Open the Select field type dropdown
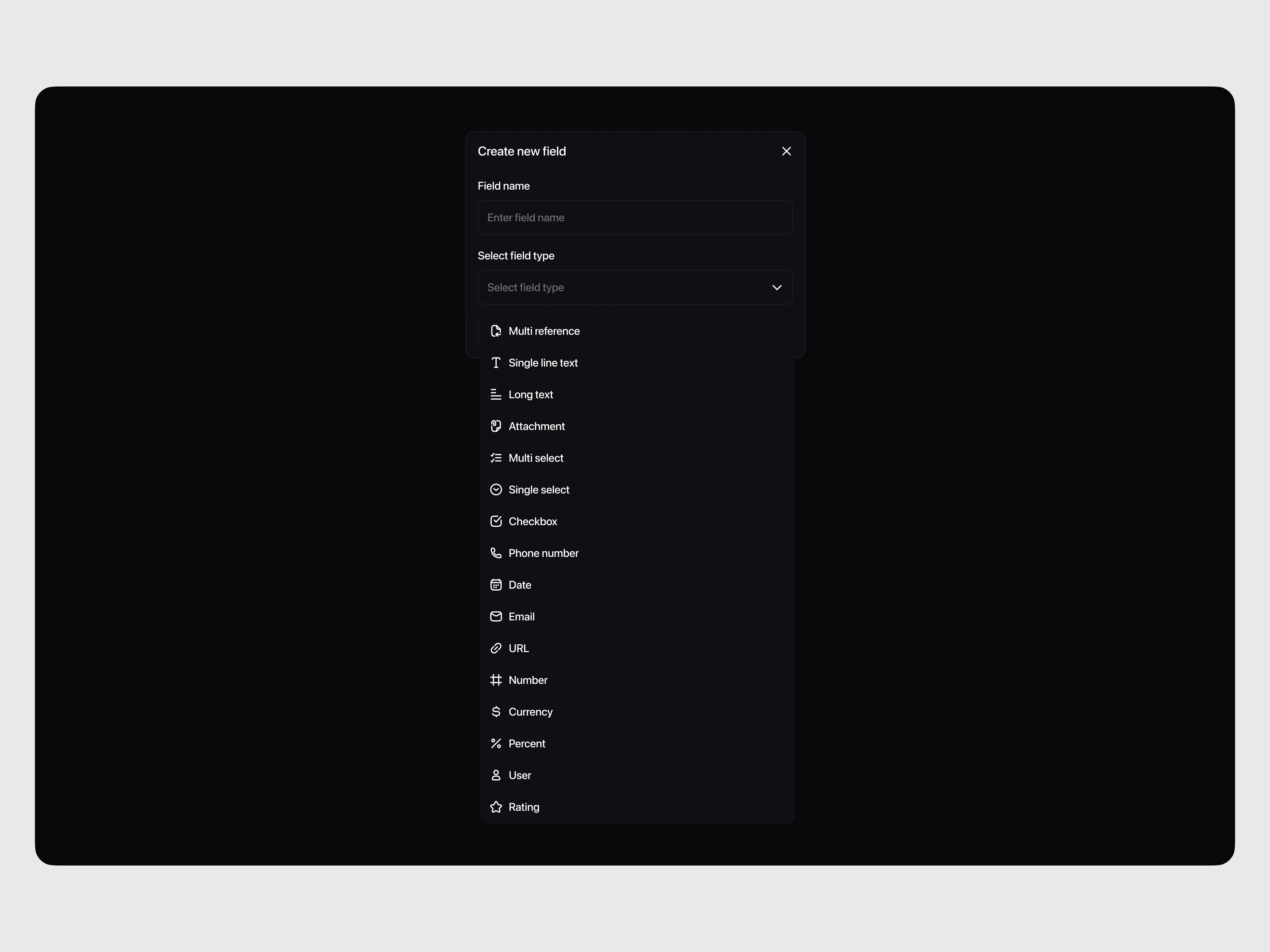The image size is (1270, 952). [635, 288]
